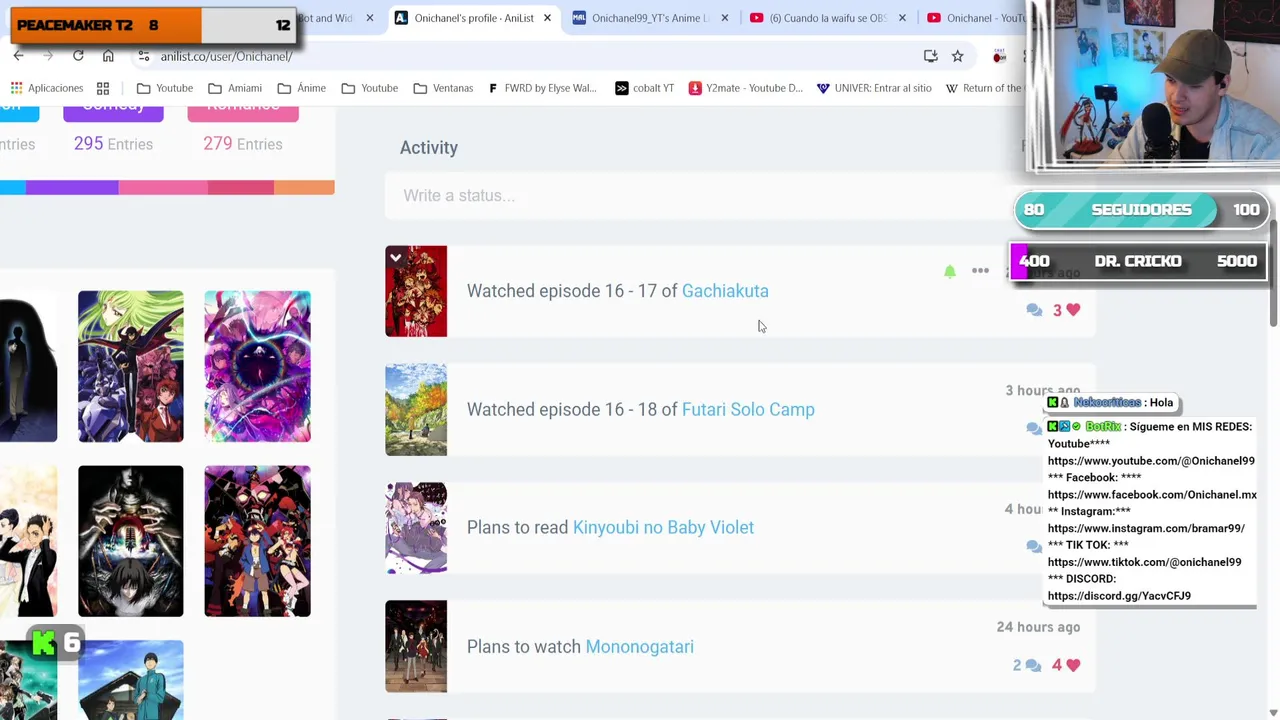
Task: Like the Mononogatari activity with 4 hearts
Action: point(1066,665)
